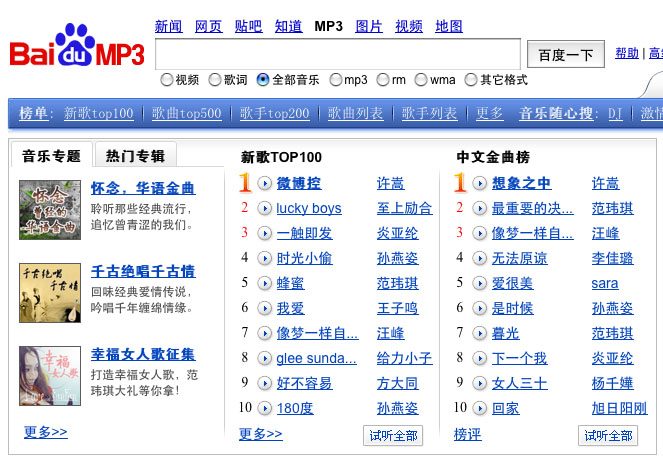Image resolution: width=663 pixels, height=462 pixels.
Task: Play icon beside 时光小偷
Action: (265, 258)
